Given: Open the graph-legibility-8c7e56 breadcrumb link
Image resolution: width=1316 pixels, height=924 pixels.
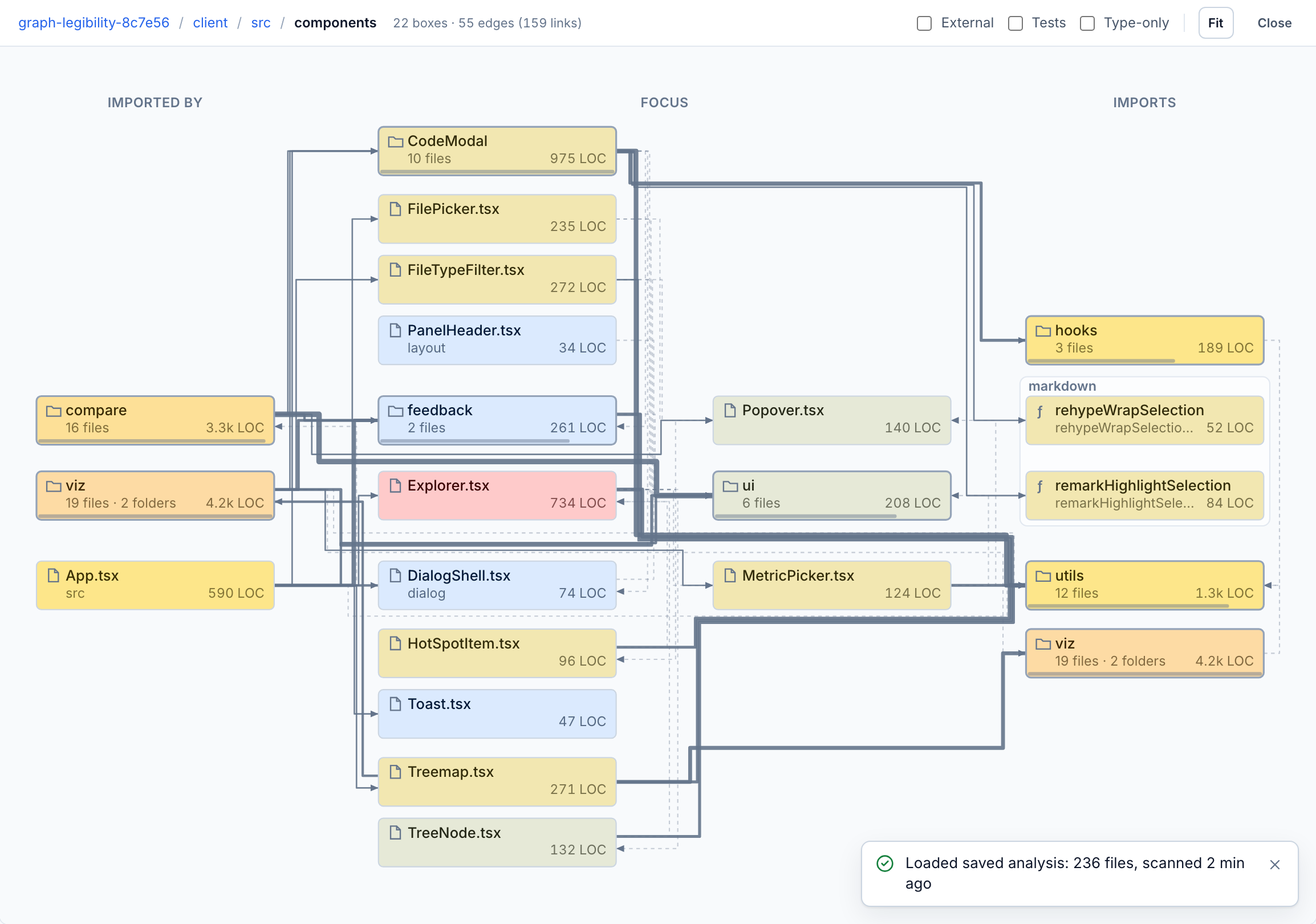Looking at the screenshot, I should pos(94,23).
